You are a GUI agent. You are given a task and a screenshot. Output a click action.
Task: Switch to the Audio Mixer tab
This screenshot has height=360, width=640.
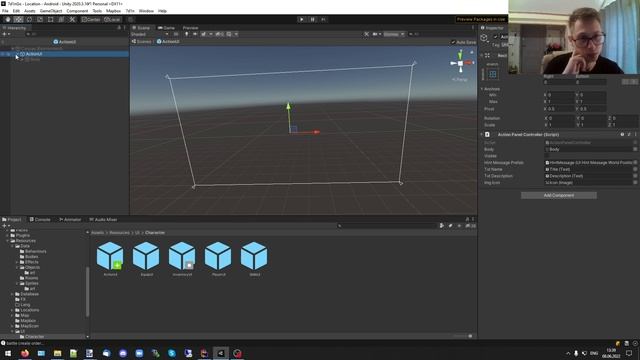(104, 220)
